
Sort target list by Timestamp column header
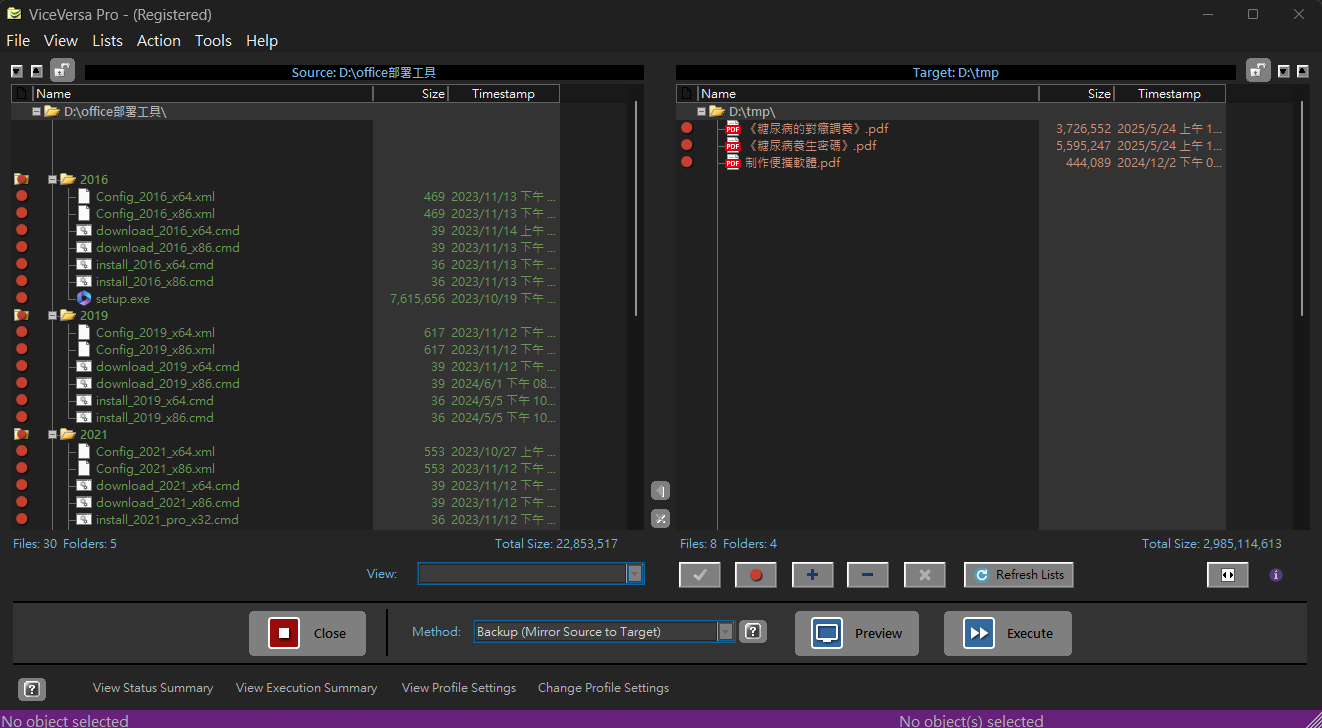pos(1169,93)
